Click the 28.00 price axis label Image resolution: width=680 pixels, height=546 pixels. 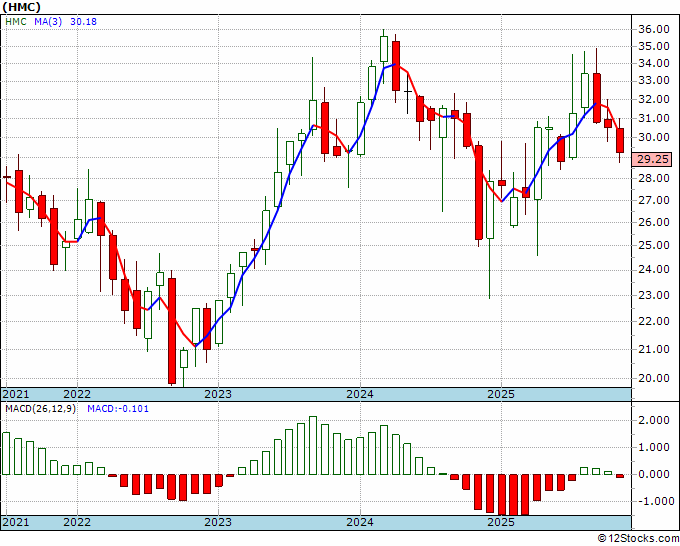coord(654,178)
